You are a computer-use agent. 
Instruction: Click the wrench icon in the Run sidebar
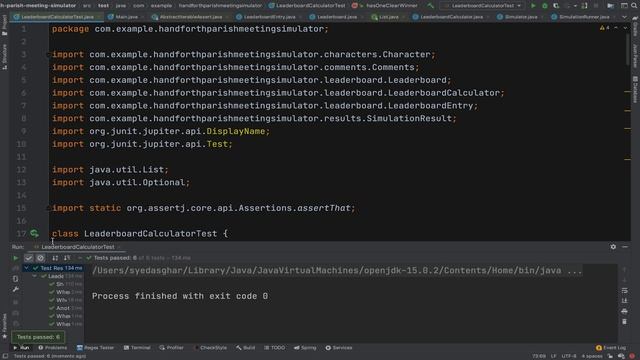click(16, 289)
